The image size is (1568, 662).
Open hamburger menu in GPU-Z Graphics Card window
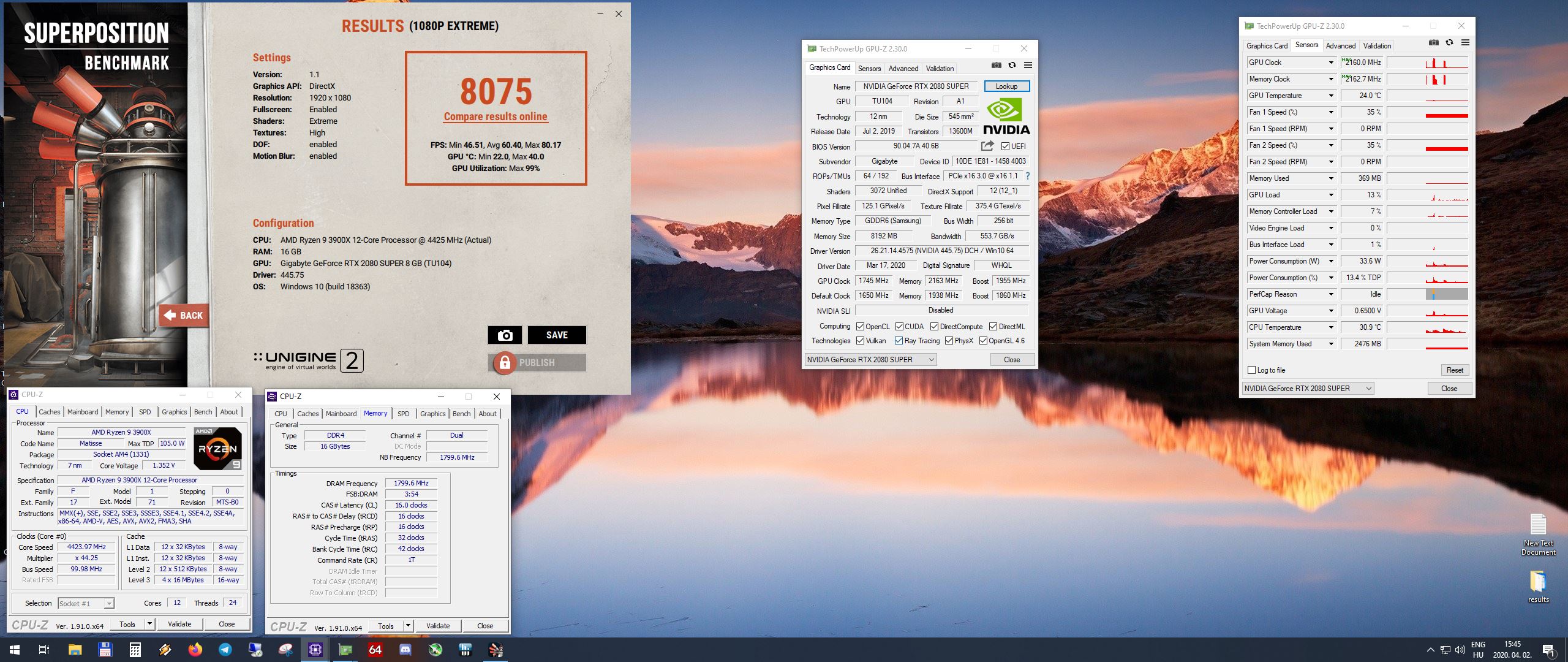(1028, 66)
